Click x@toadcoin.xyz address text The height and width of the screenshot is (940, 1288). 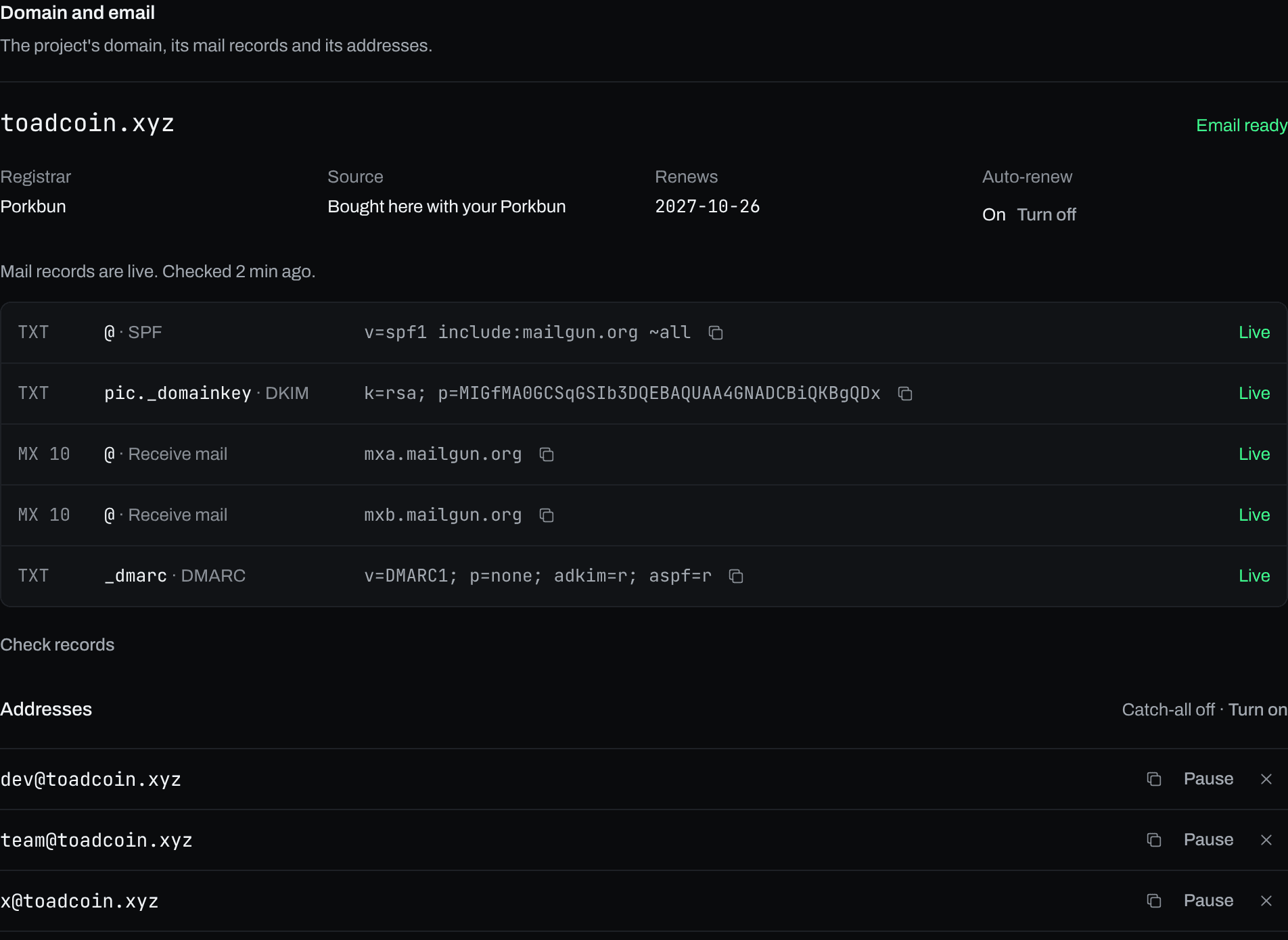point(79,901)
